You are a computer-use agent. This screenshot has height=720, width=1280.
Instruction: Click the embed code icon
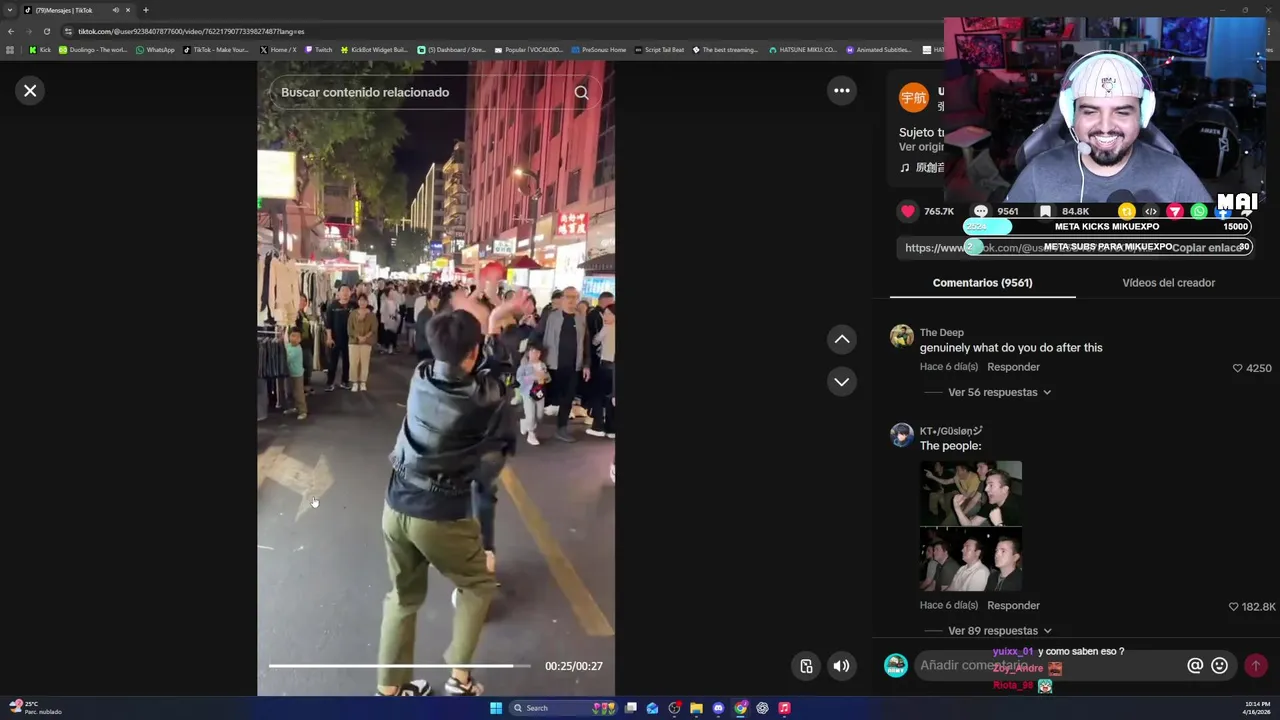[x=1151, y=211]
